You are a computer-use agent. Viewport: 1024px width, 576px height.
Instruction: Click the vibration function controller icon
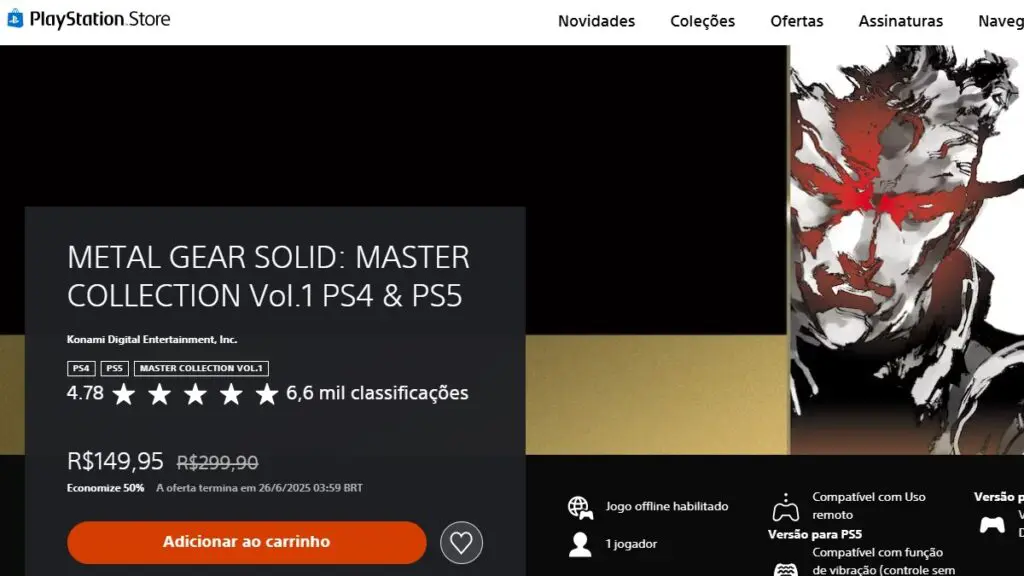[786, 569]
